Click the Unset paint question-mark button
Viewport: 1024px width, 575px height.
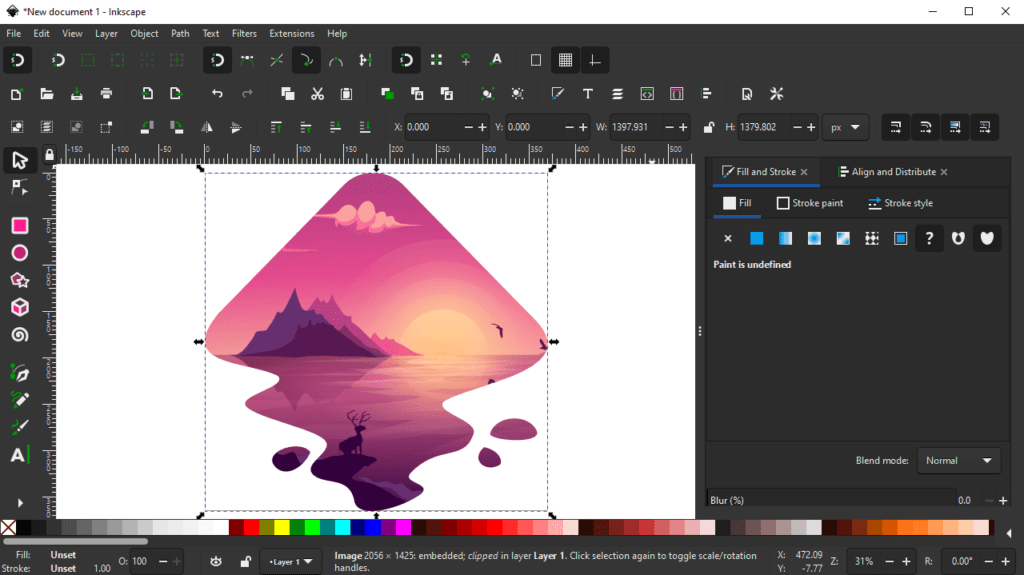(929, 238)
